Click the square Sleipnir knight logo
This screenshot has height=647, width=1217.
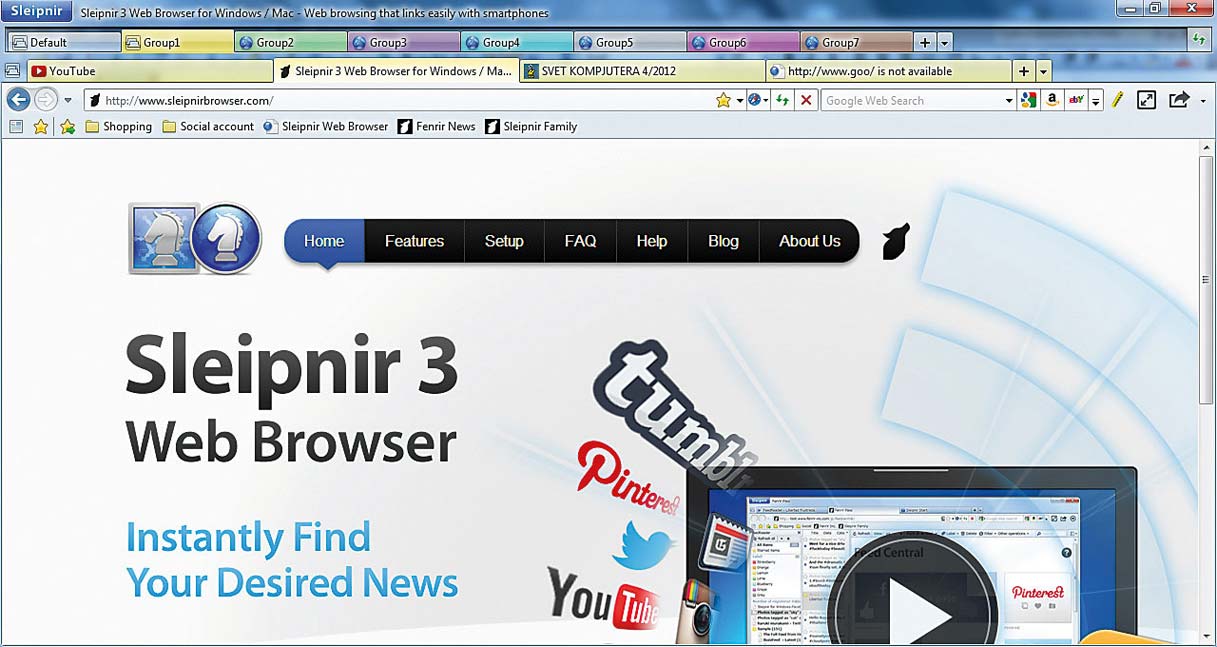[x=163, y=238]
